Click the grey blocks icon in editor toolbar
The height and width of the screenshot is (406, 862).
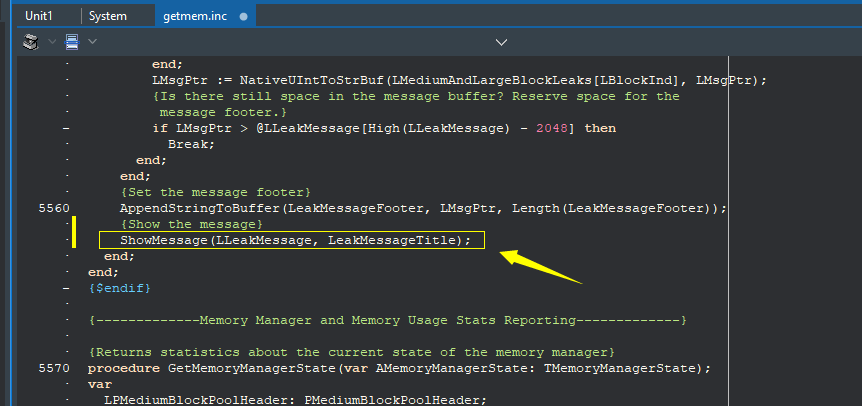[31, 41]
